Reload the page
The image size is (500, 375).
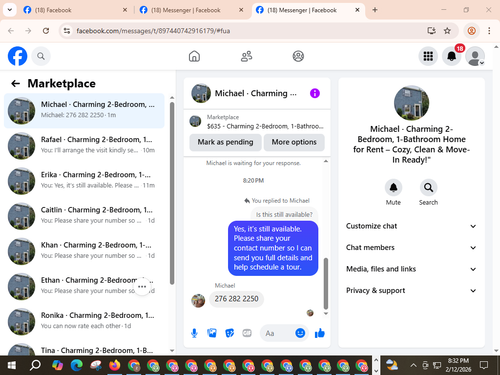pos(46,31)
